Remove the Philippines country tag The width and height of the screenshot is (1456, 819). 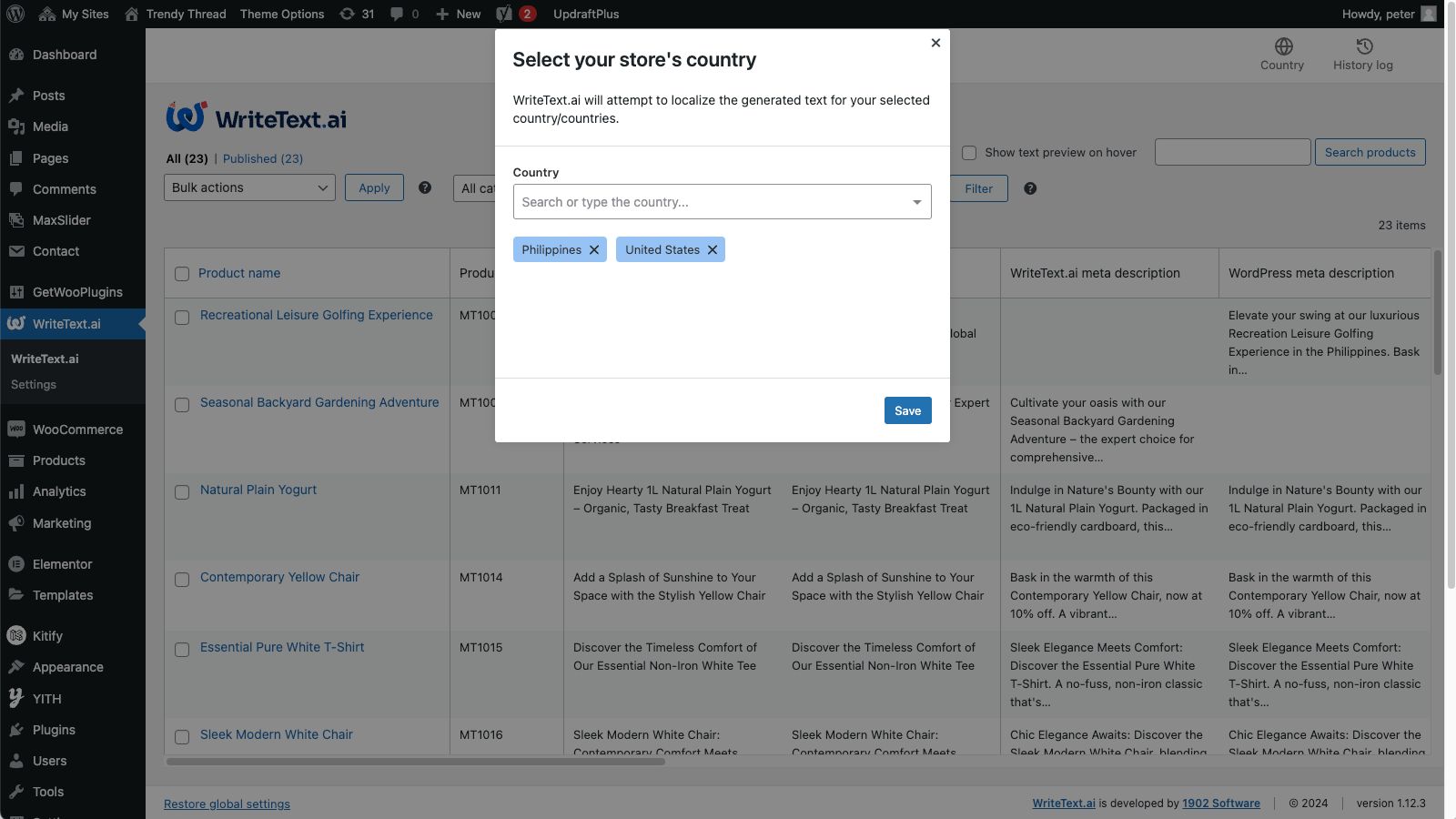click(x=594, y=250)
